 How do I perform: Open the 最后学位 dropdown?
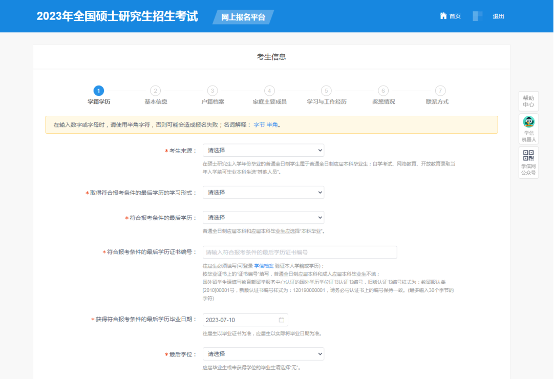point(264,354)
